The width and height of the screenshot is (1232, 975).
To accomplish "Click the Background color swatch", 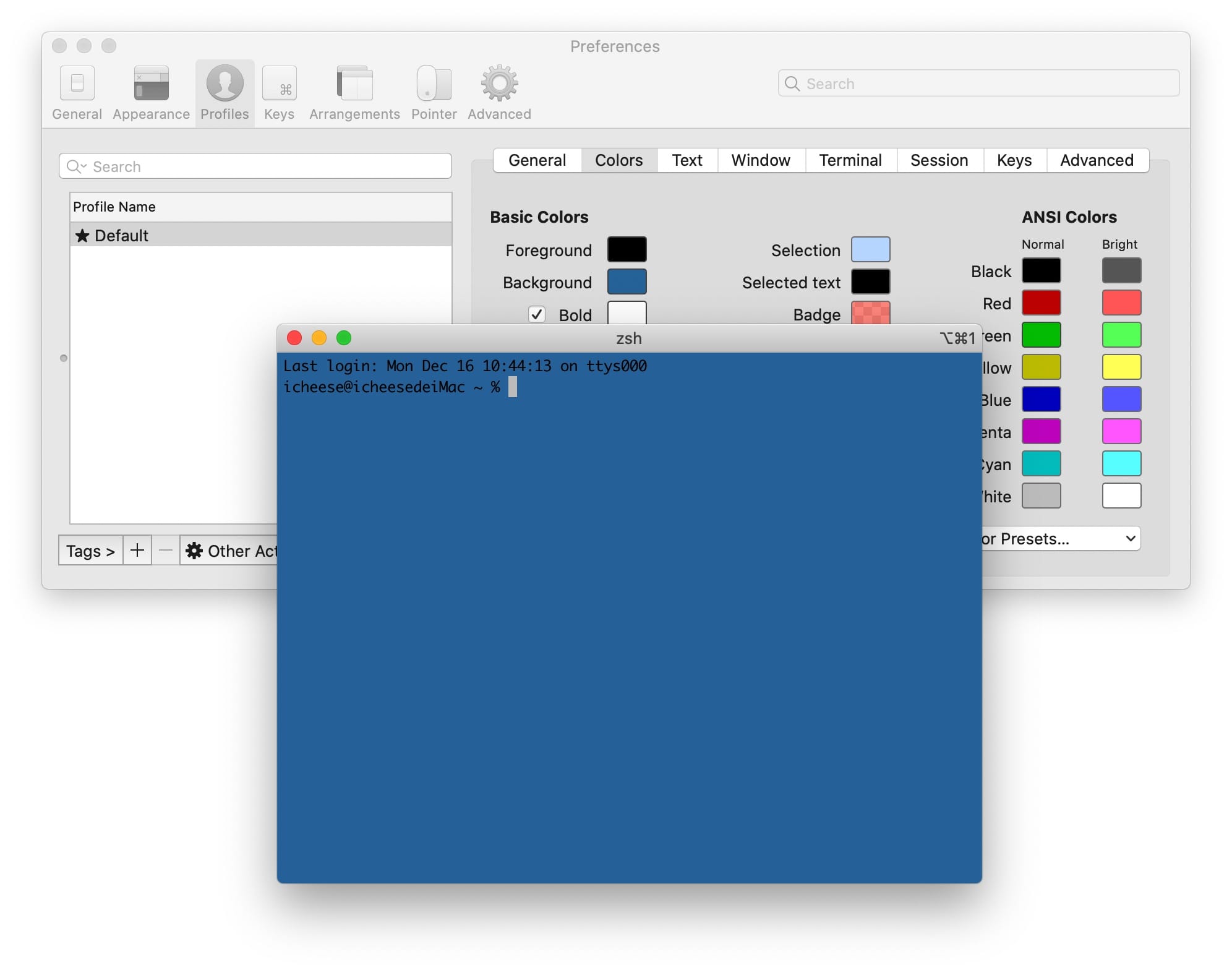I will 627,282.
